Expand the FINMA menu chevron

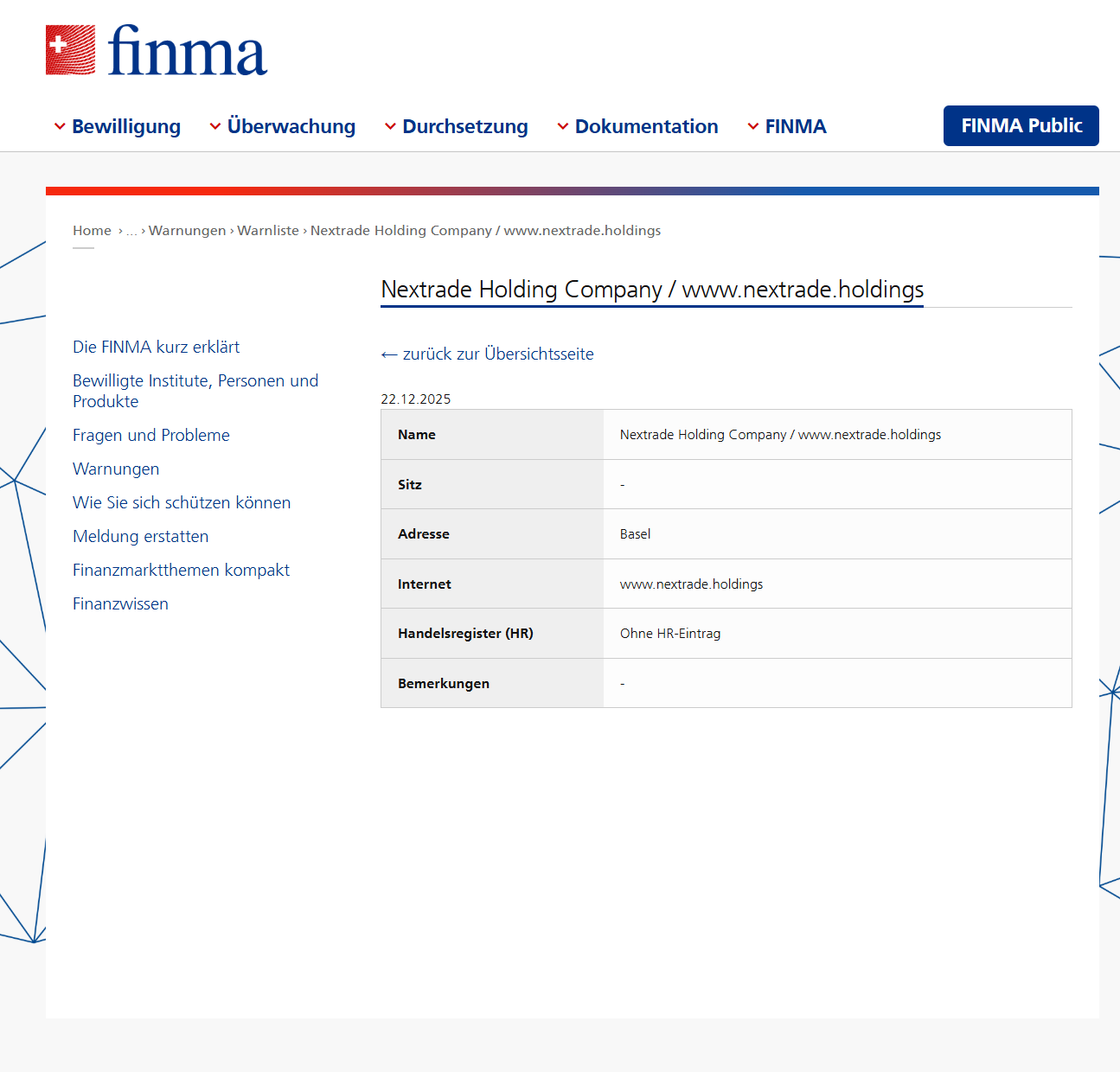pyautogui.click(x=753, y=126)
